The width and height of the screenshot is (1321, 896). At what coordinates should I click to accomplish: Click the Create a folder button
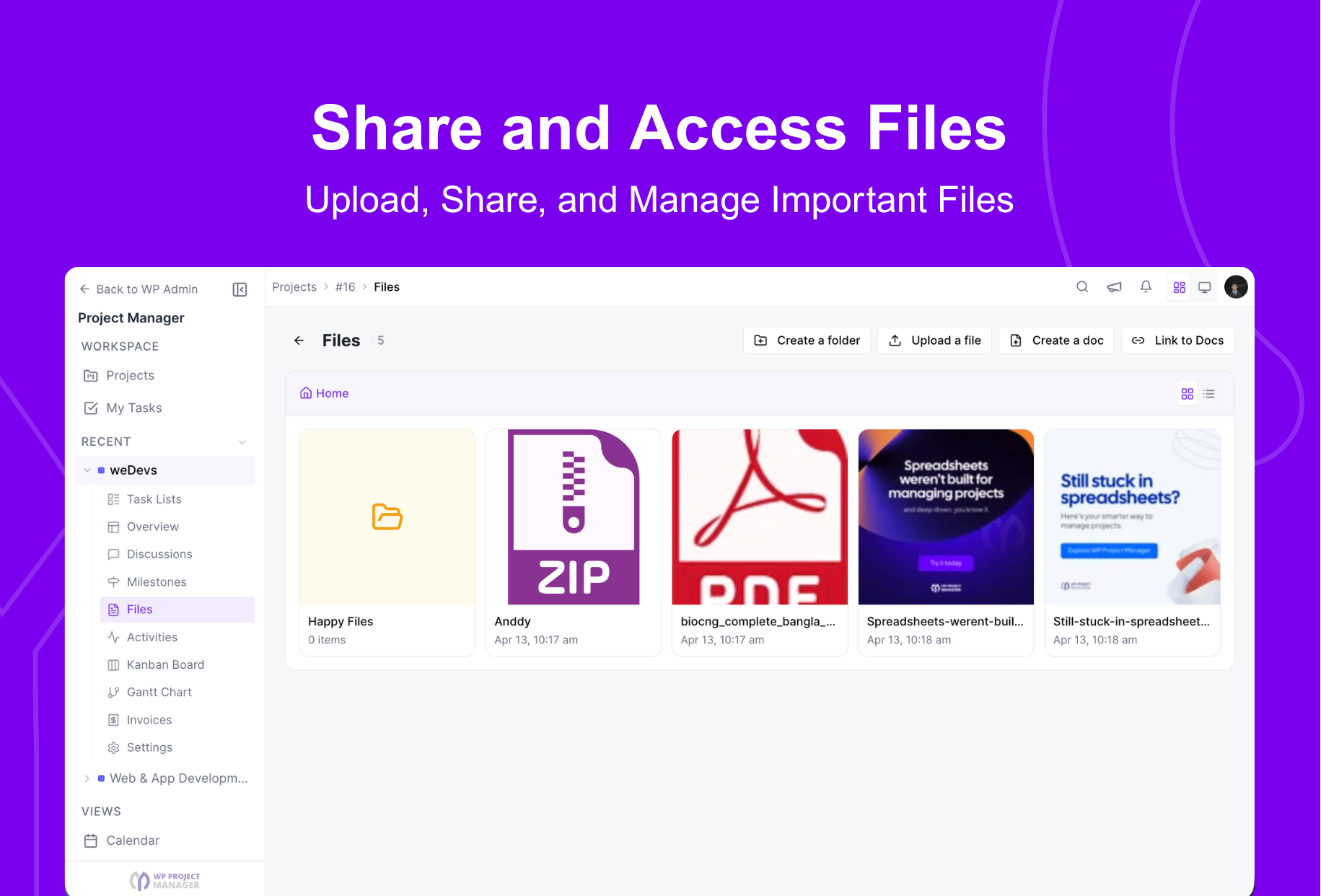807,341
